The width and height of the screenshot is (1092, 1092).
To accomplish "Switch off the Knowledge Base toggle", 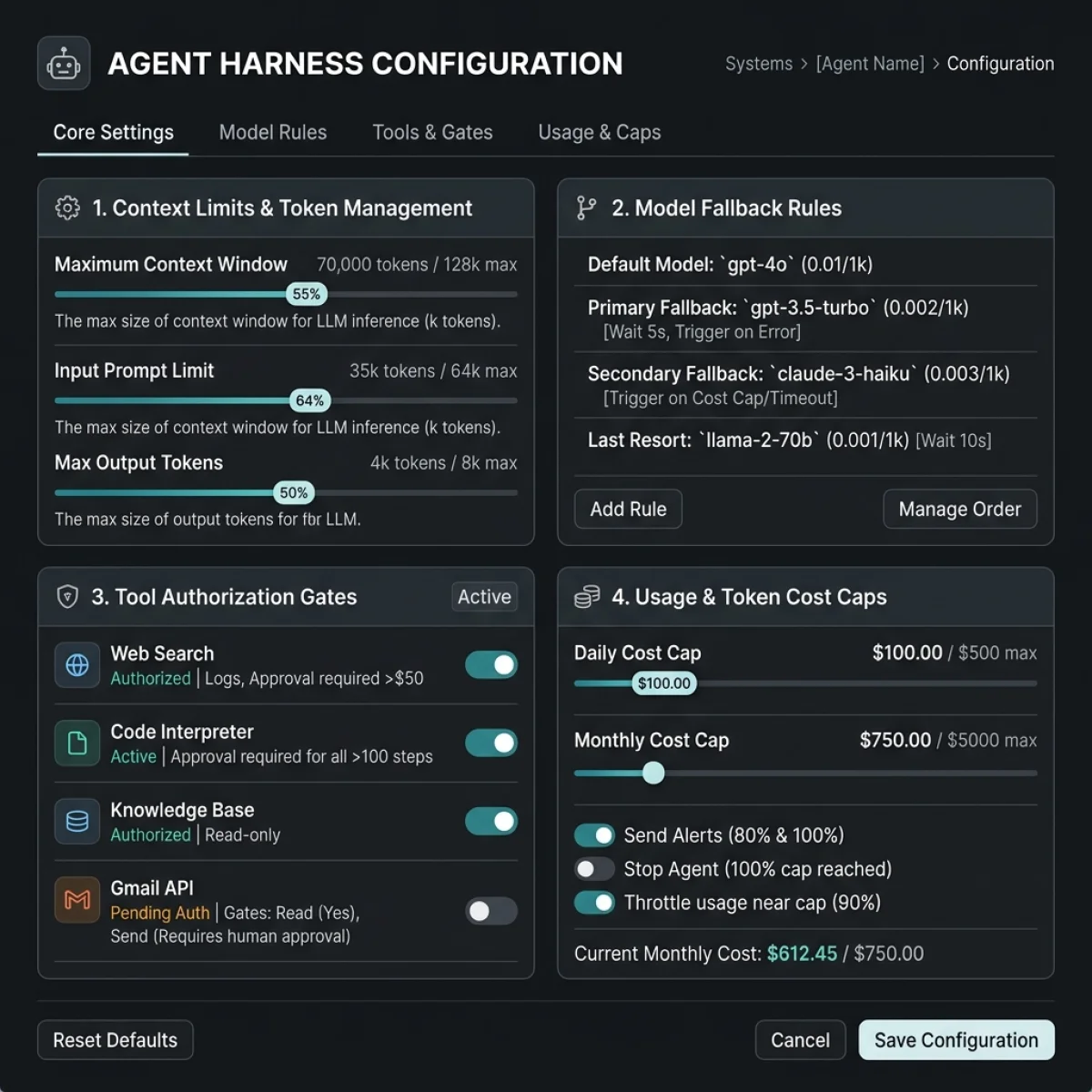I will (x=491, y=822).
